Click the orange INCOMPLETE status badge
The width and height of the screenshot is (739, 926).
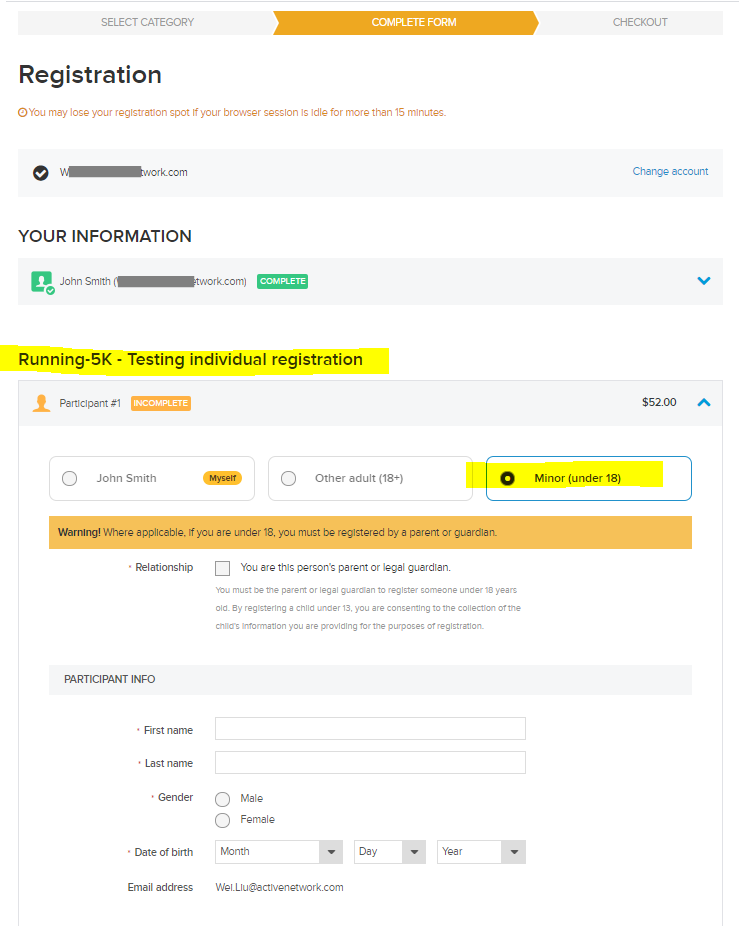pos(161,403)
